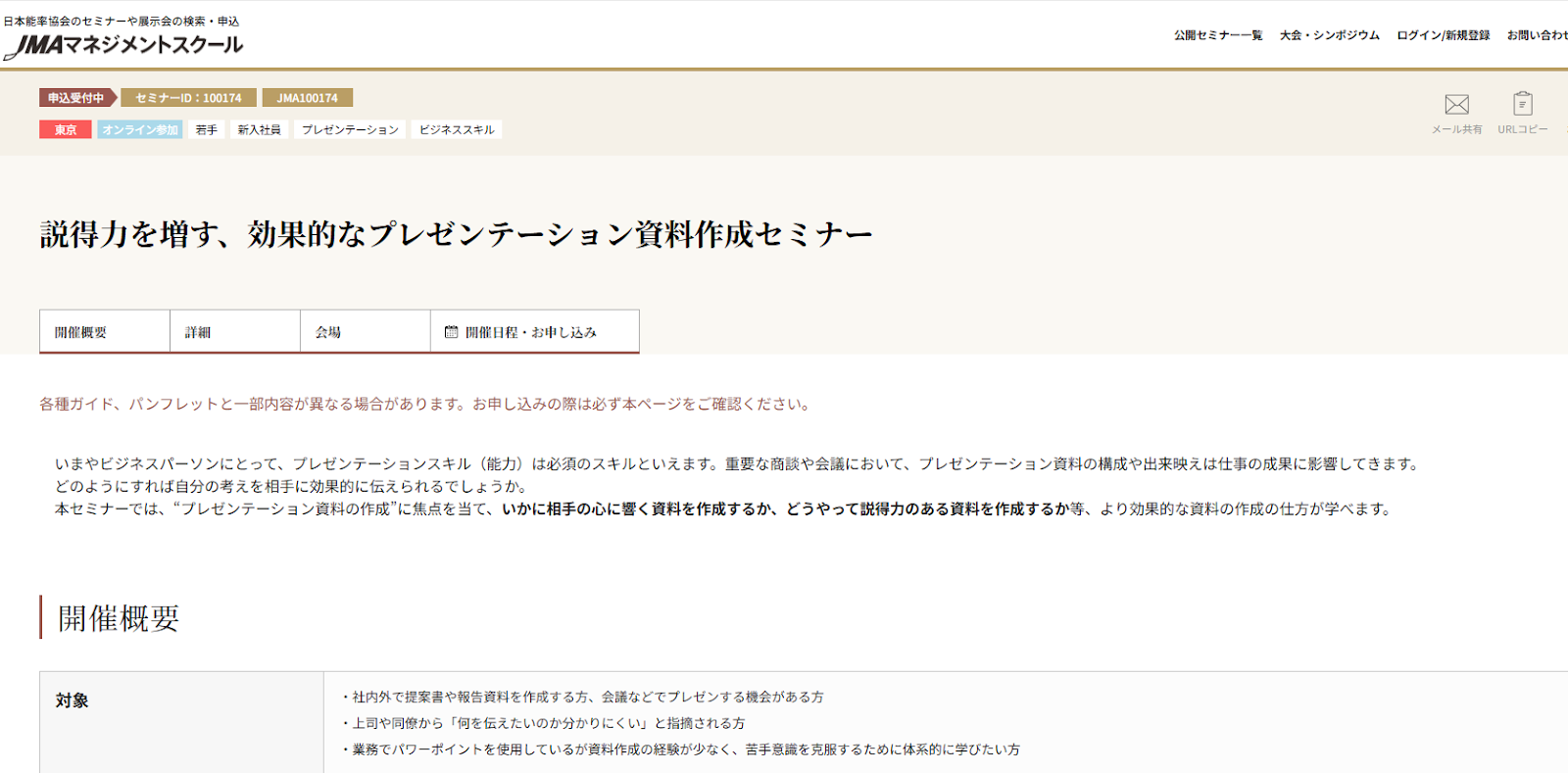This screenshot has width=1568, height=773.
Task: Open 大会・シンポジウム menu item
Action: (1329, 35)
